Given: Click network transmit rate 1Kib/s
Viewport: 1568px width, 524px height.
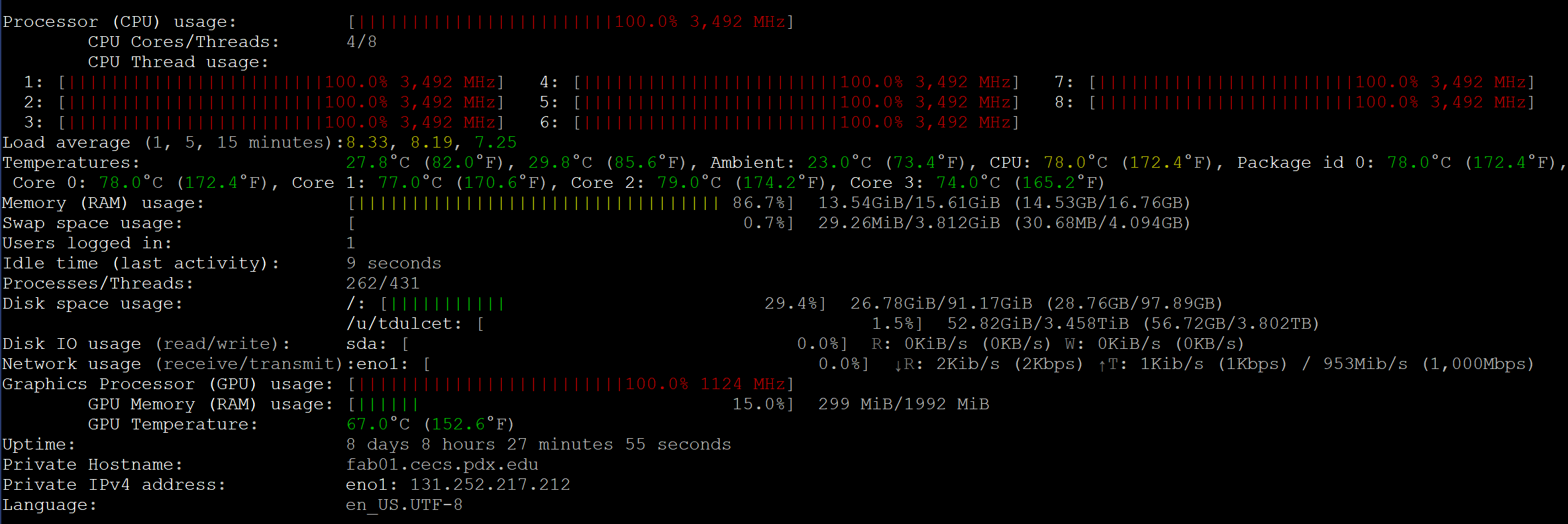Looking at the screenshot, I should 1172,364.
